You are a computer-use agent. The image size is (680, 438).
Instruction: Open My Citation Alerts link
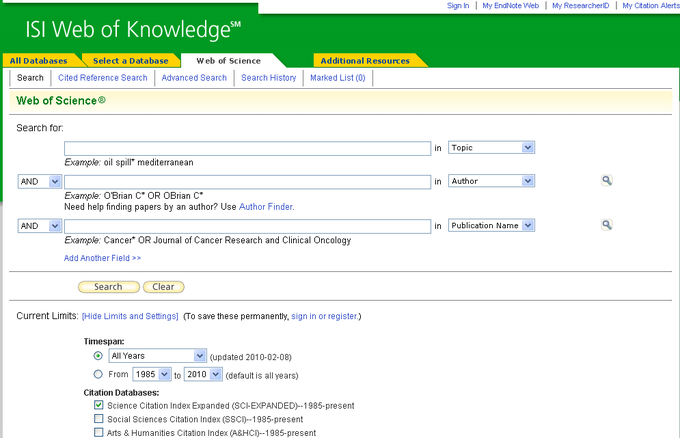(651, 6)
